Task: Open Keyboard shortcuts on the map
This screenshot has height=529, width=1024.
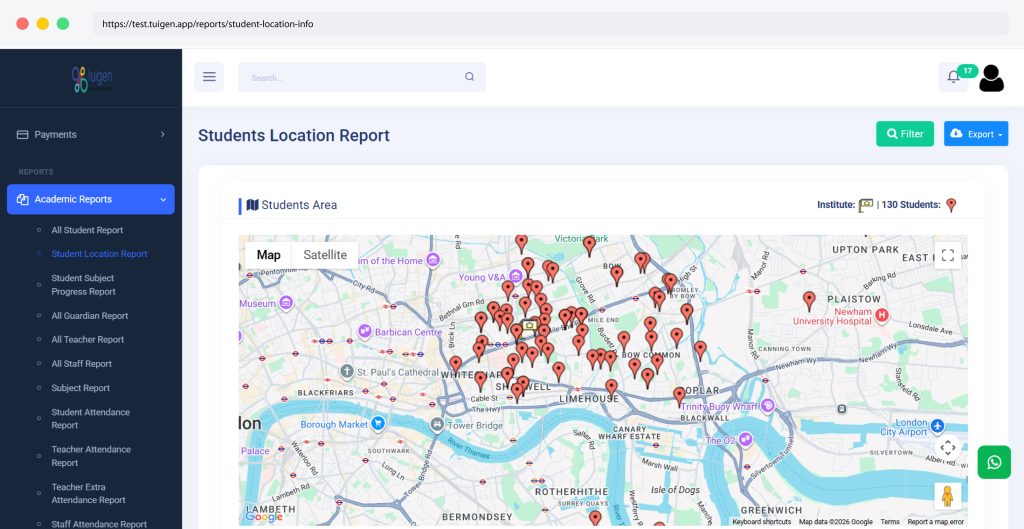Action: [761, 522]
